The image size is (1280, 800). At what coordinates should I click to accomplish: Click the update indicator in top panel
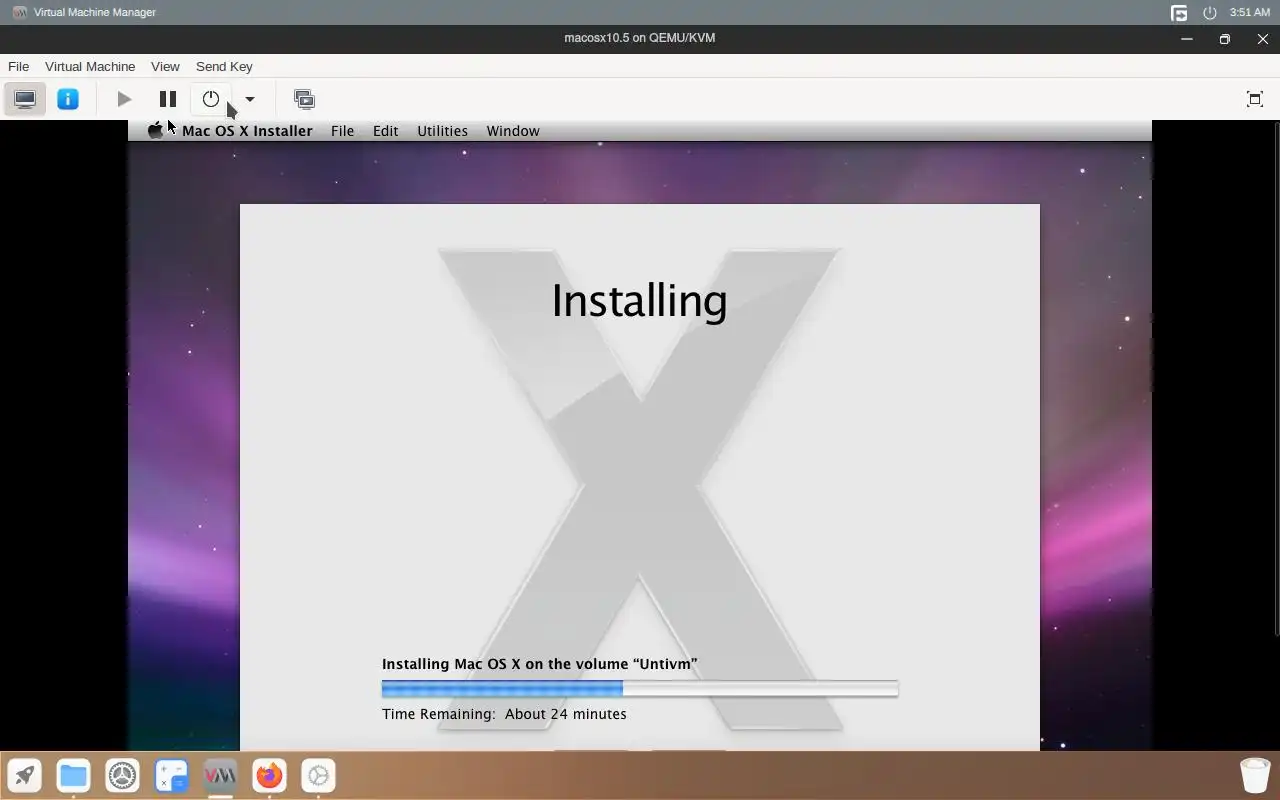pos(1179,12)
